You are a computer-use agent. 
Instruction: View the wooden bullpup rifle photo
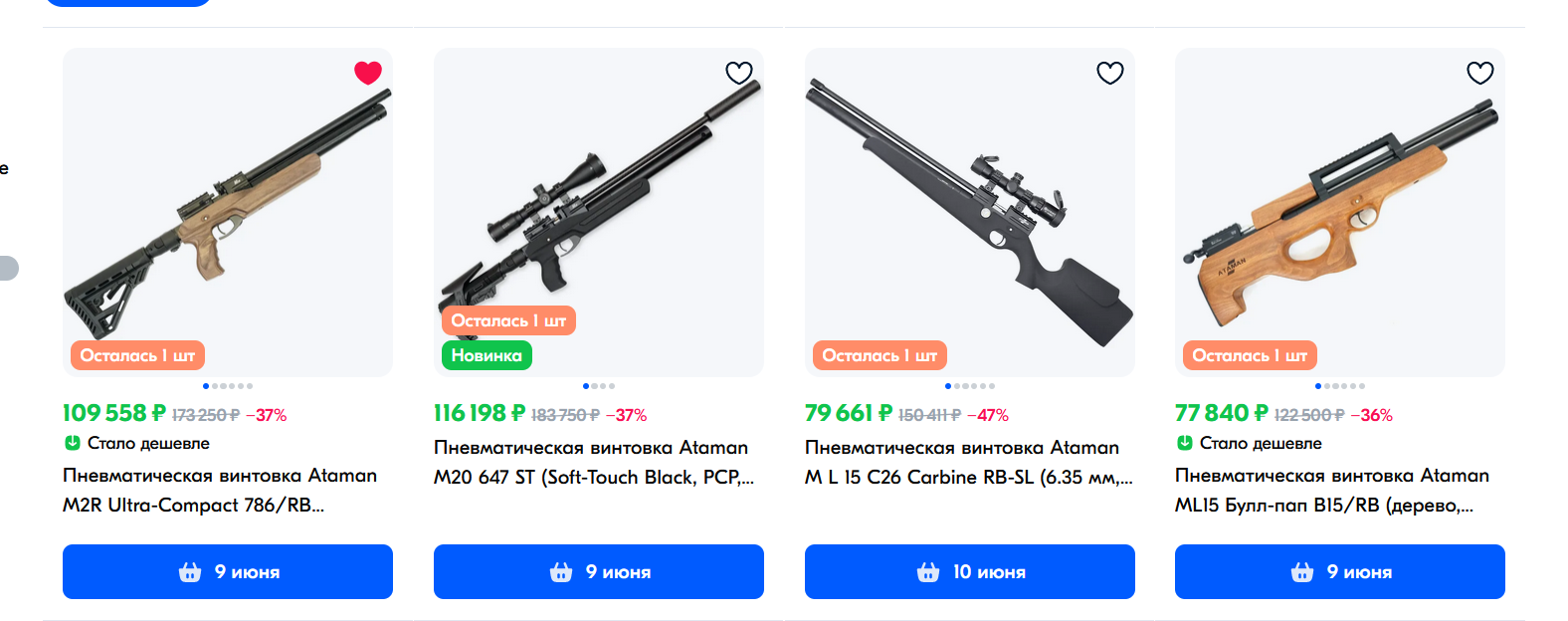tap(1340, 212)
